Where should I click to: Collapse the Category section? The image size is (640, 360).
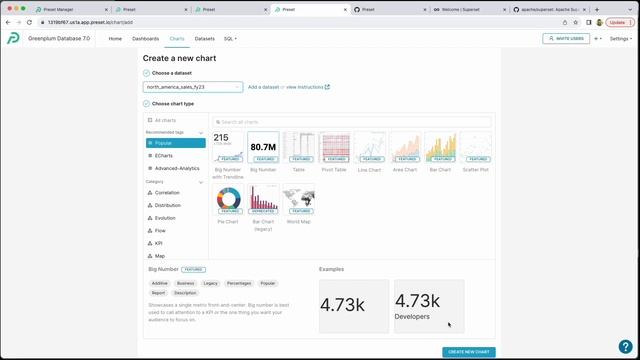(200, 182)
